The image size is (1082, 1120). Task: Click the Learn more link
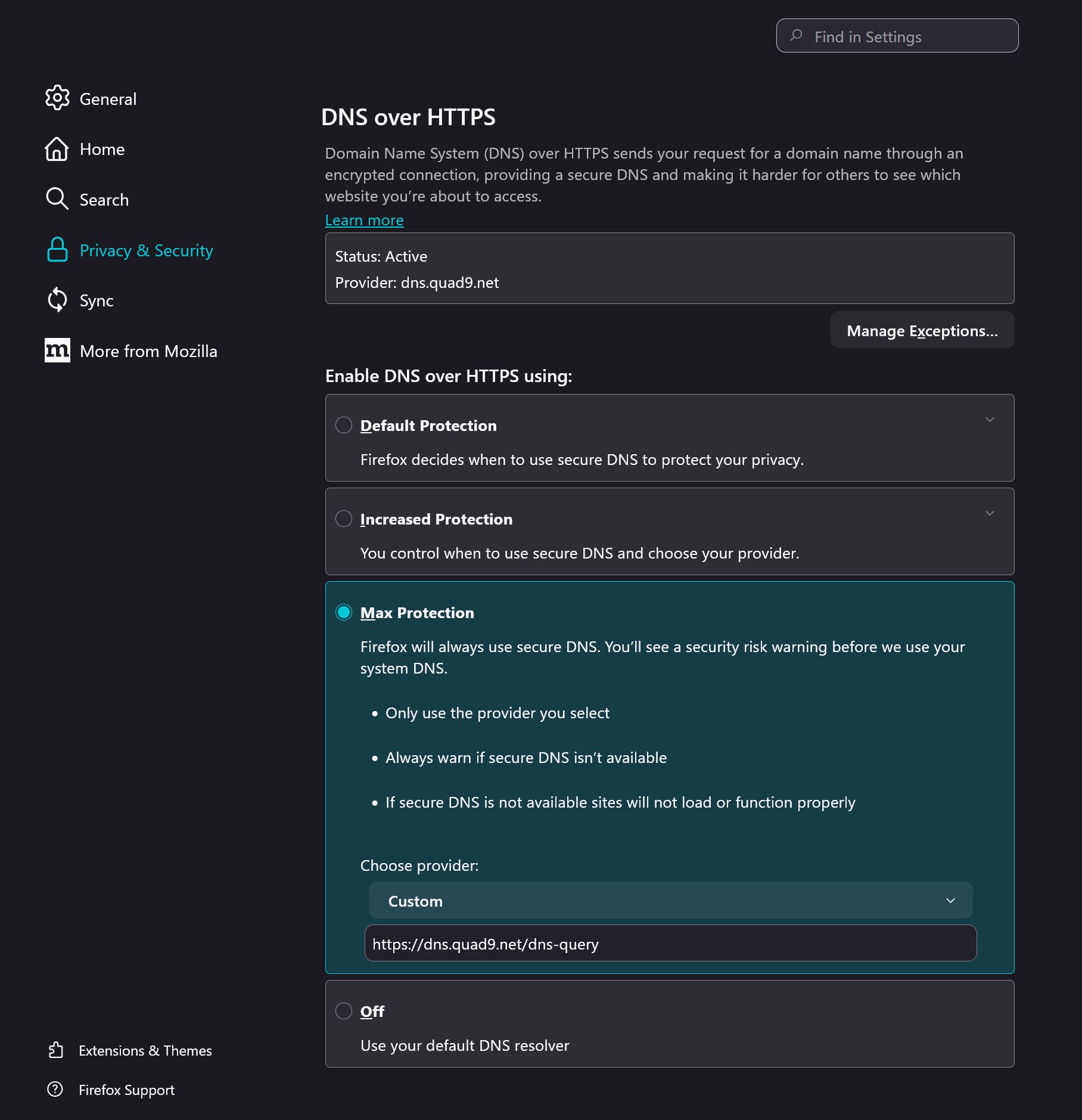[363, 220]
